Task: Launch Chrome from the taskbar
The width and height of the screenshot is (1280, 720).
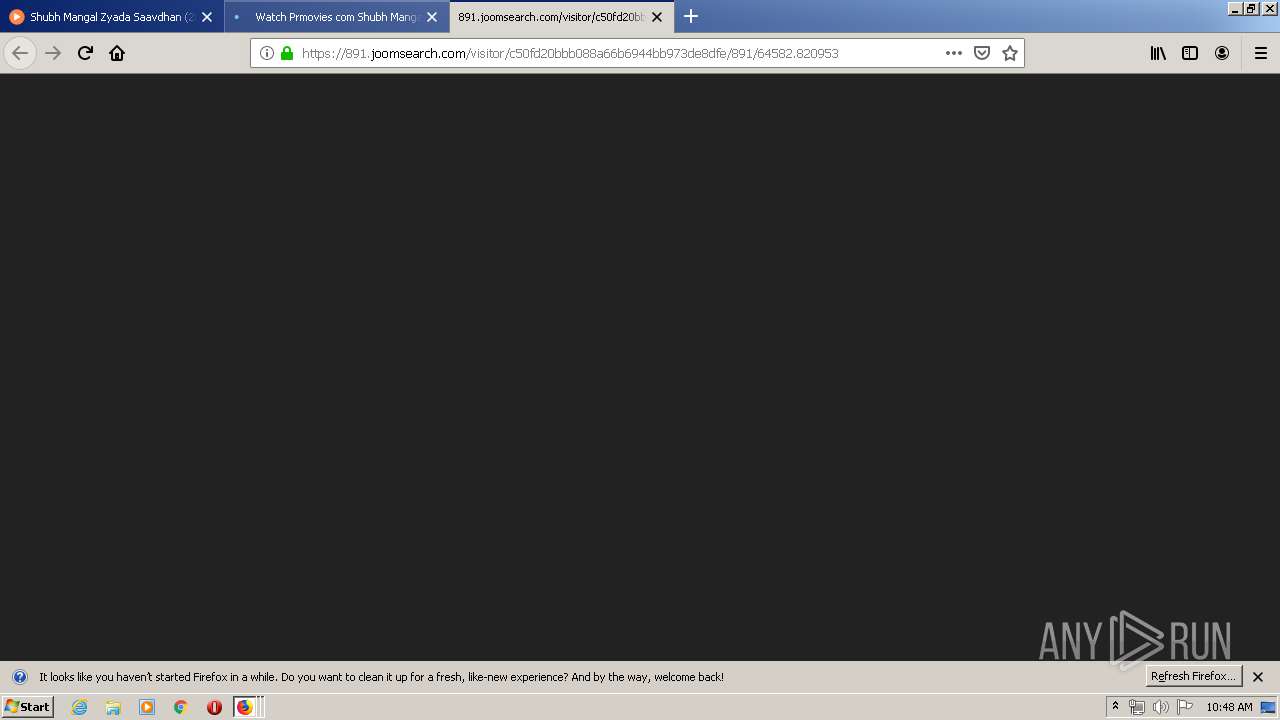Action: (x=181, y=707)
